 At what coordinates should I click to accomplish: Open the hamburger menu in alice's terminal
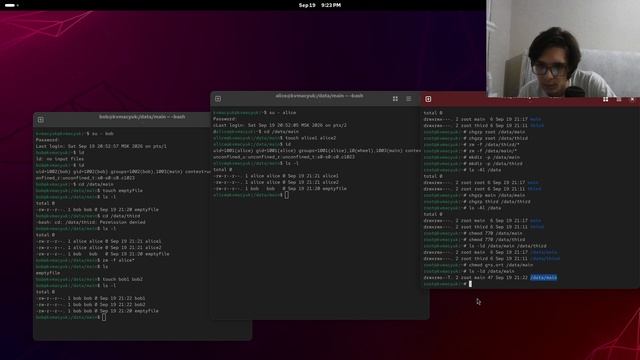[x=409, y=99]
